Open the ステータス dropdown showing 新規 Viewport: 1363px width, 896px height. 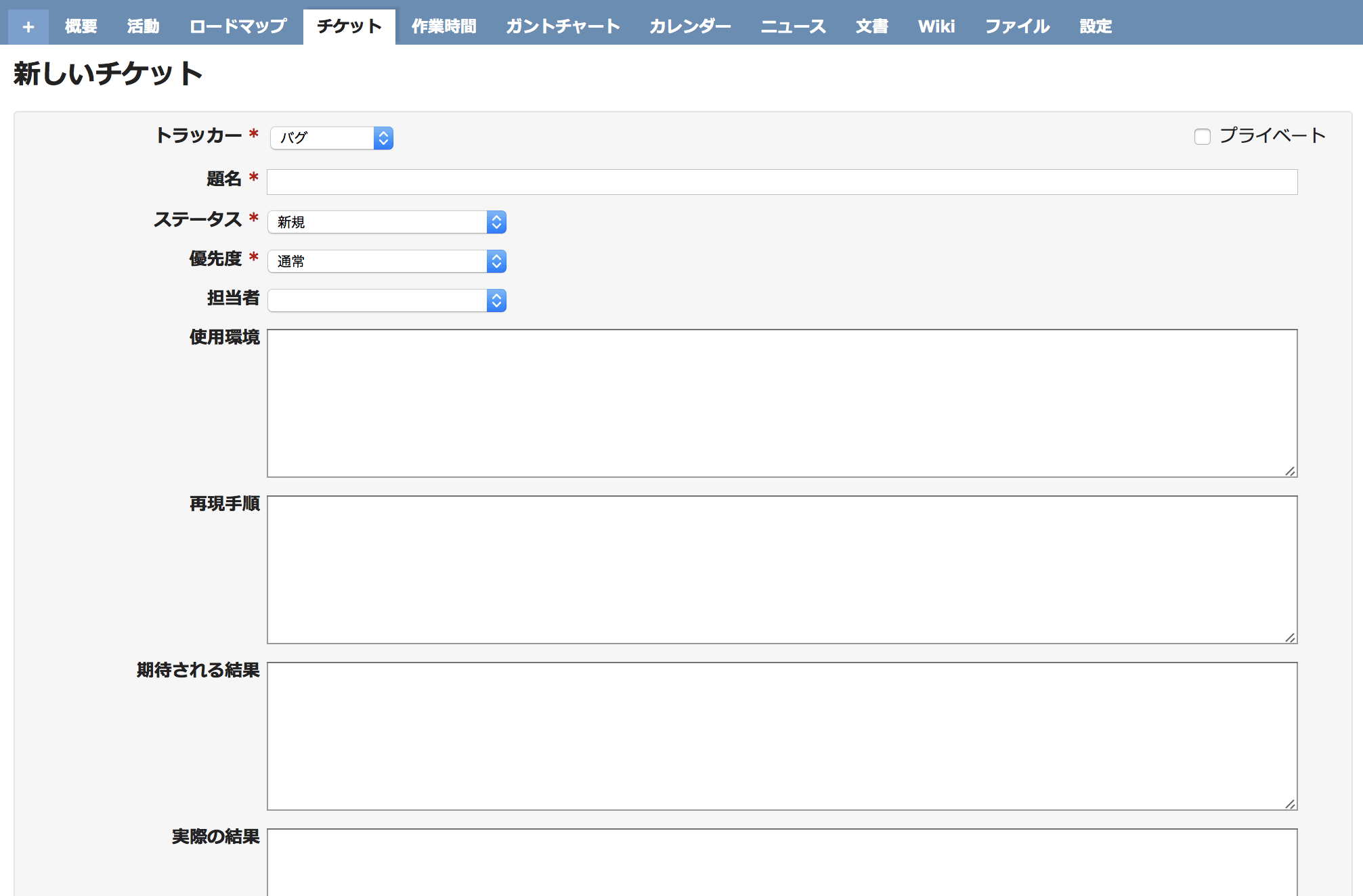tap(387, 222)
